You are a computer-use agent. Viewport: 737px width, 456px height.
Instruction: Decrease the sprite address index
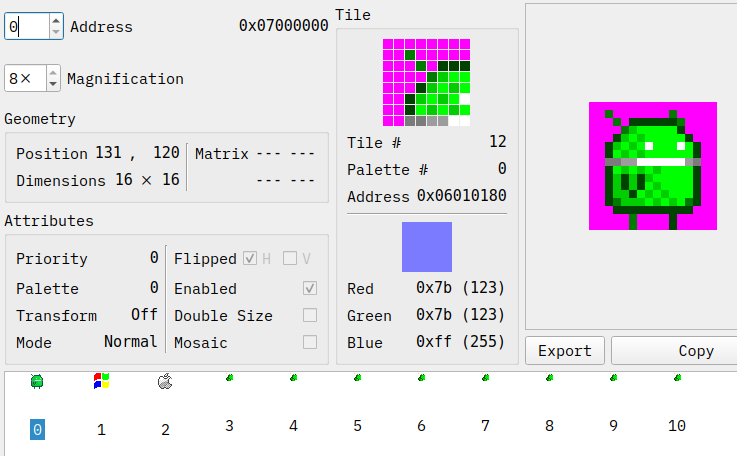point(55,32)
